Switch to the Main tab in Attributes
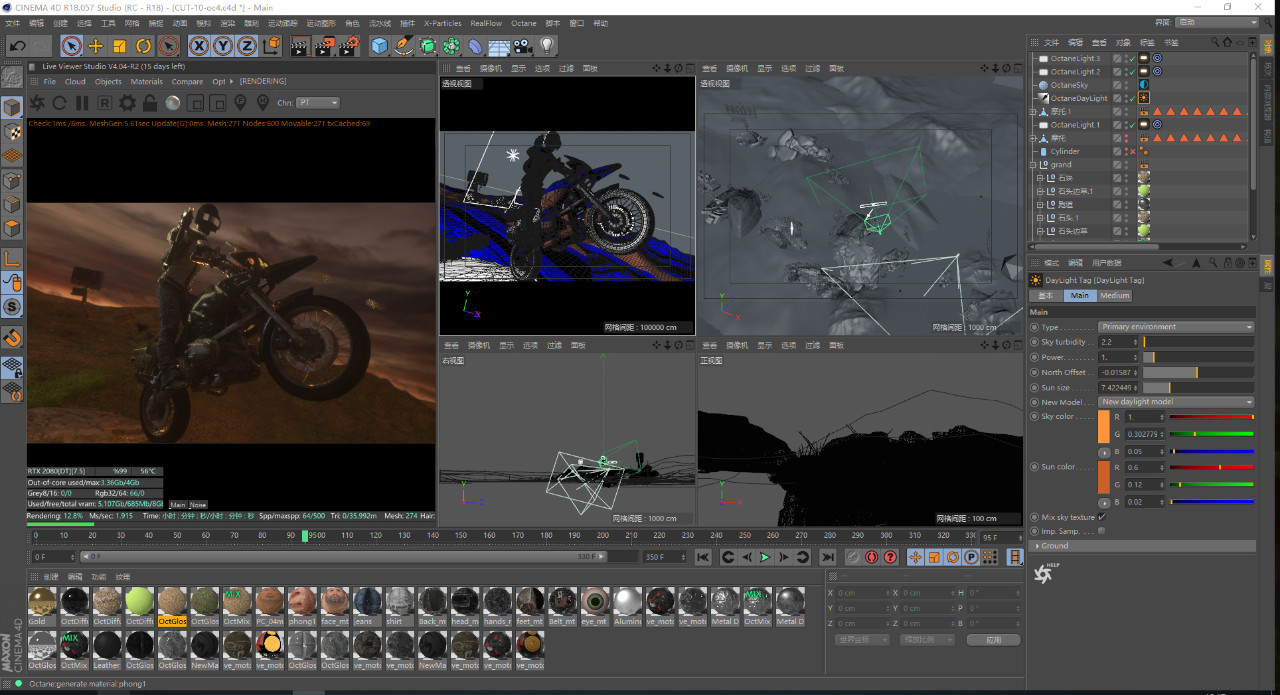Viewport: 1280px width, 695px height. pyautogui.click(x=1079, y=296)
